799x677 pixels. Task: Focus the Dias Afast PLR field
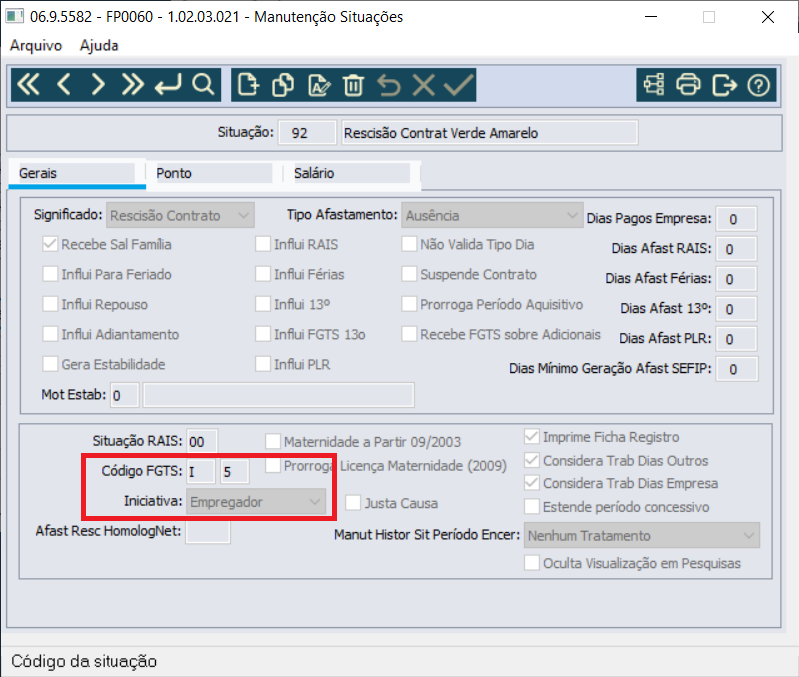point(736,339)
